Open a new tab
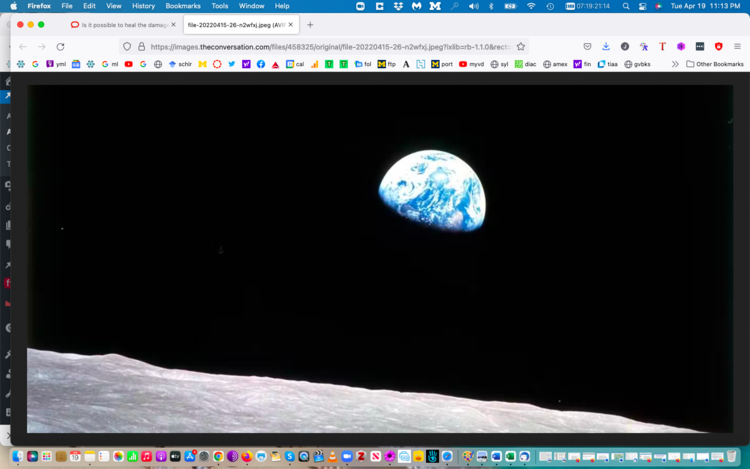 click(310, 25)
